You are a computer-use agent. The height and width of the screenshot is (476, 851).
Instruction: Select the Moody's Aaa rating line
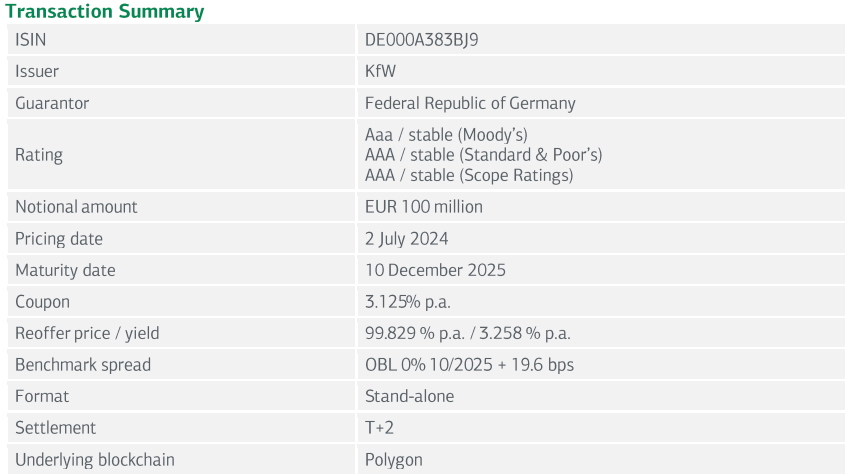pos(446,134)
